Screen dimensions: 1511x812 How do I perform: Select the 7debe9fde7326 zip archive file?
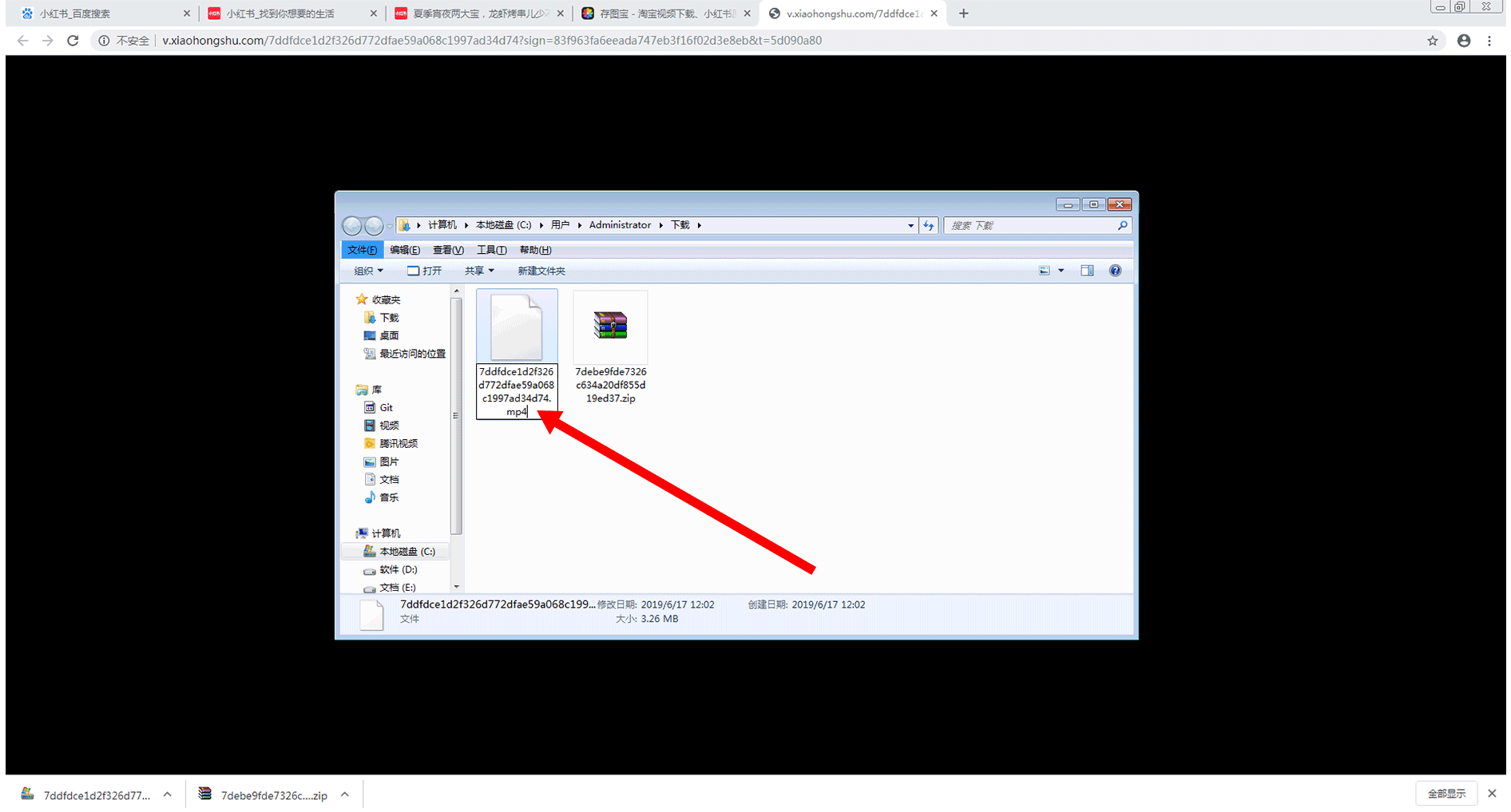(610, 348)
